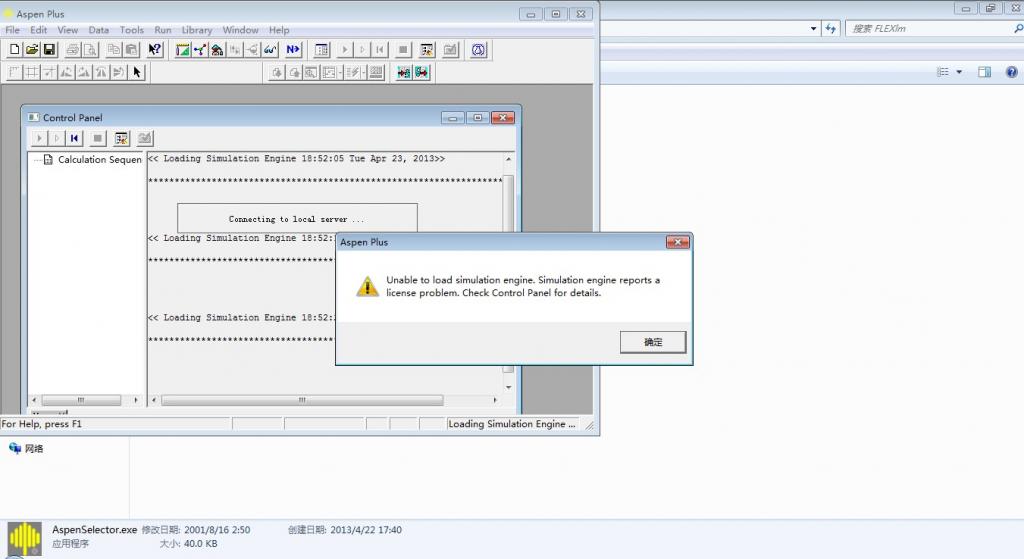Viewport: 1024px width, 559px height.
Task: Click the first teal arrows icon in second toolbar
Action: pos(404,72)
